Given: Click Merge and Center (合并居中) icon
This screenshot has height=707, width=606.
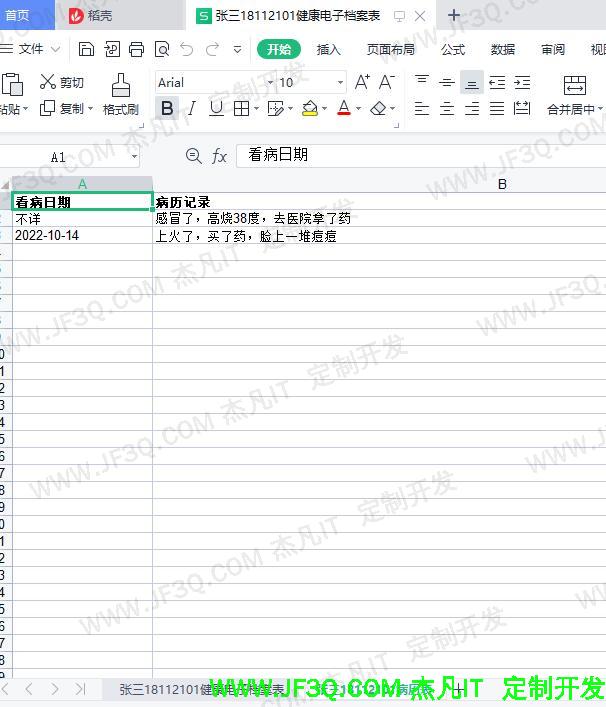Looking at the screenshot, I should [x=575, y=85].
